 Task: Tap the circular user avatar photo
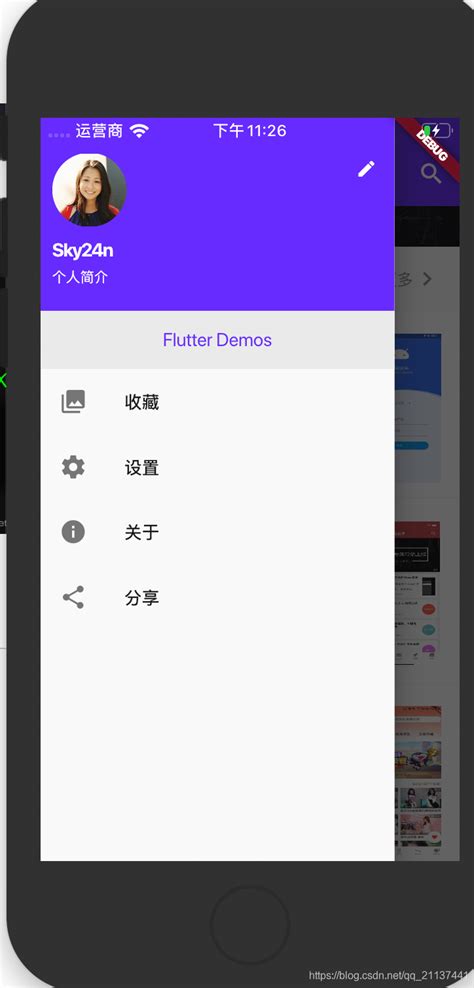point(89,190)
